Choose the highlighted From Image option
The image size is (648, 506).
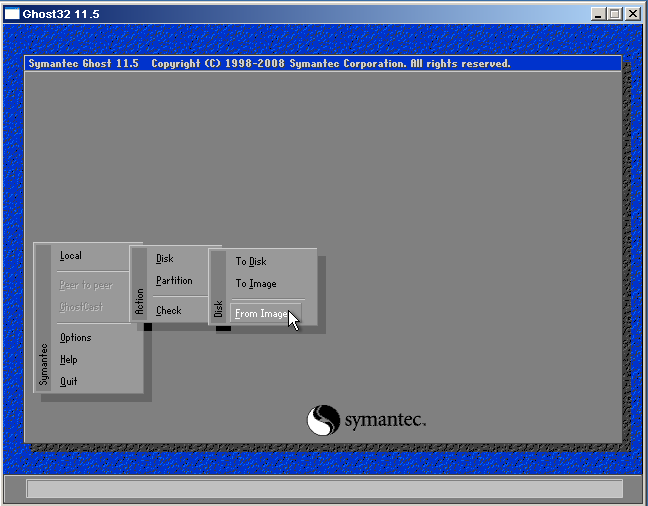[x=266, y=314]
